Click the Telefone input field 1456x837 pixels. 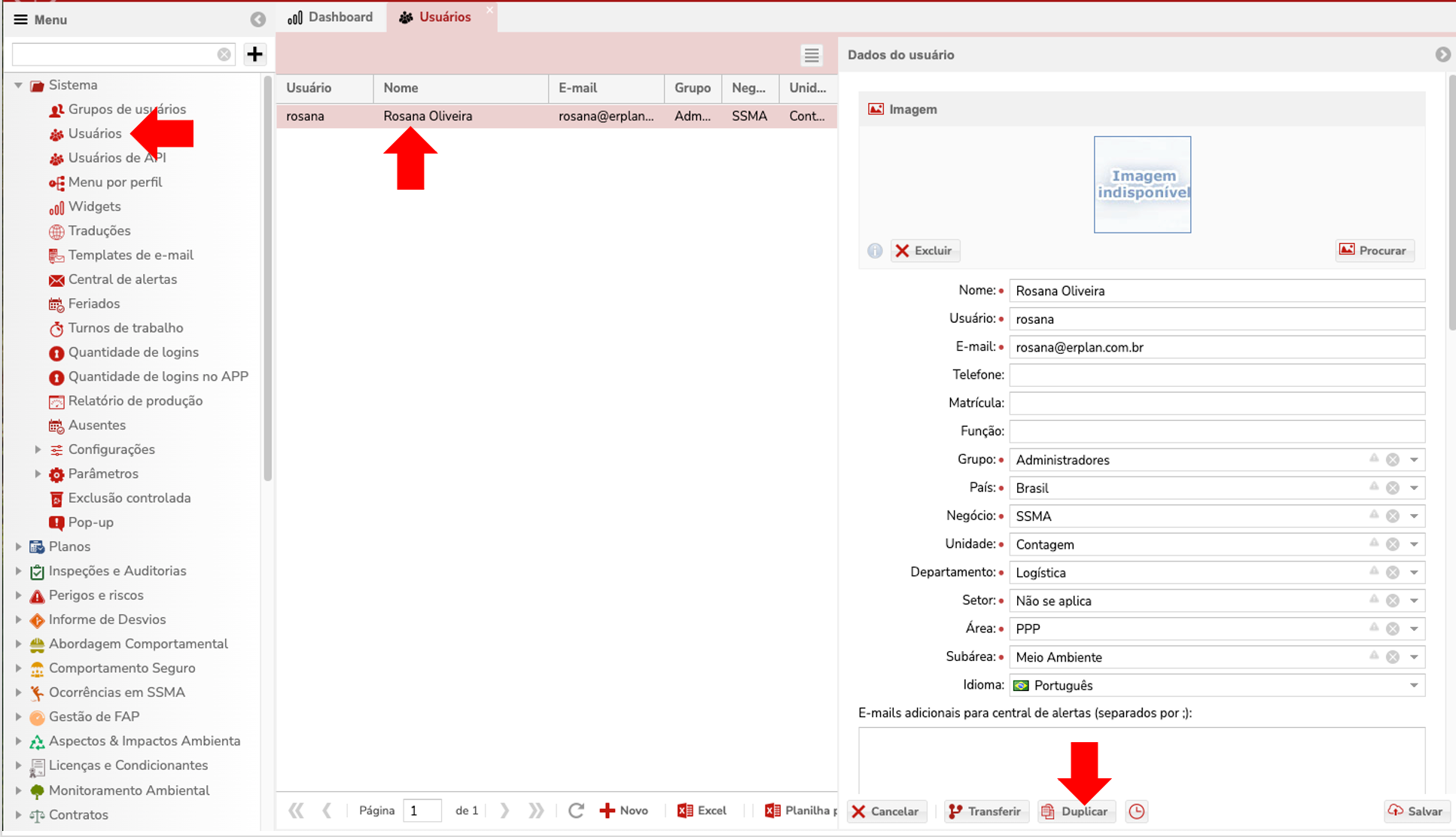pos(1217,375)
